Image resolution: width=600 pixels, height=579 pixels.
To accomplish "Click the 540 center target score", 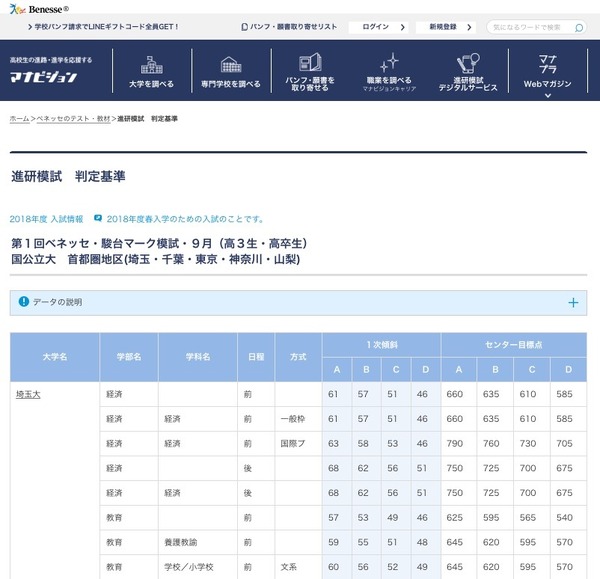I will click(564, 517).
